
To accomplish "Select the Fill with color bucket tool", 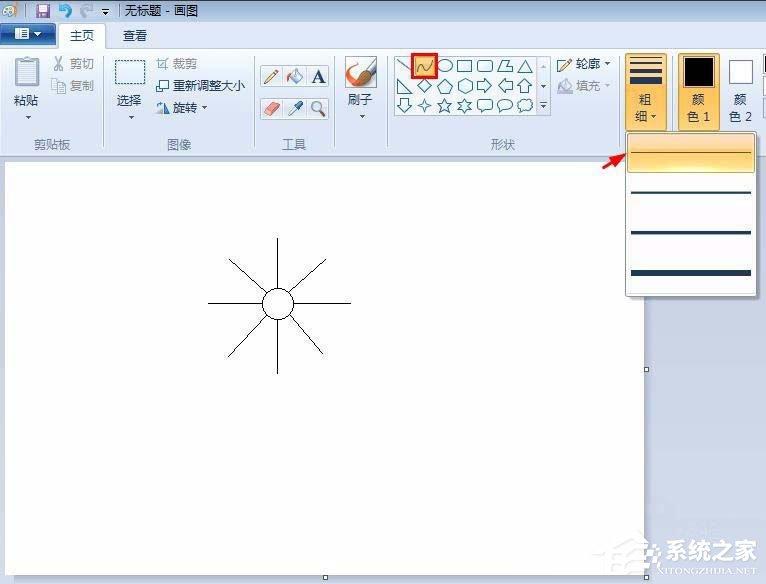I will point(295,77).
